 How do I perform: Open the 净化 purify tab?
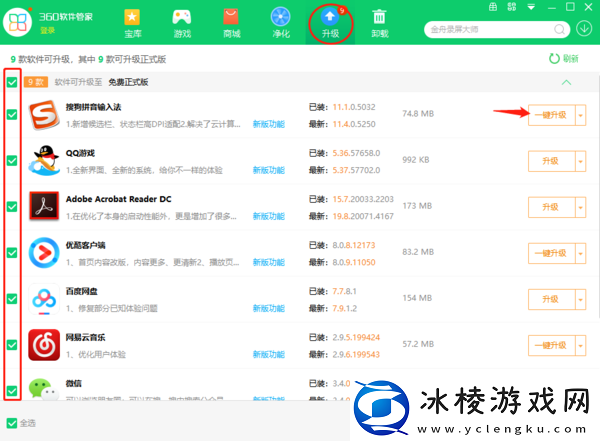coord(281,23)
